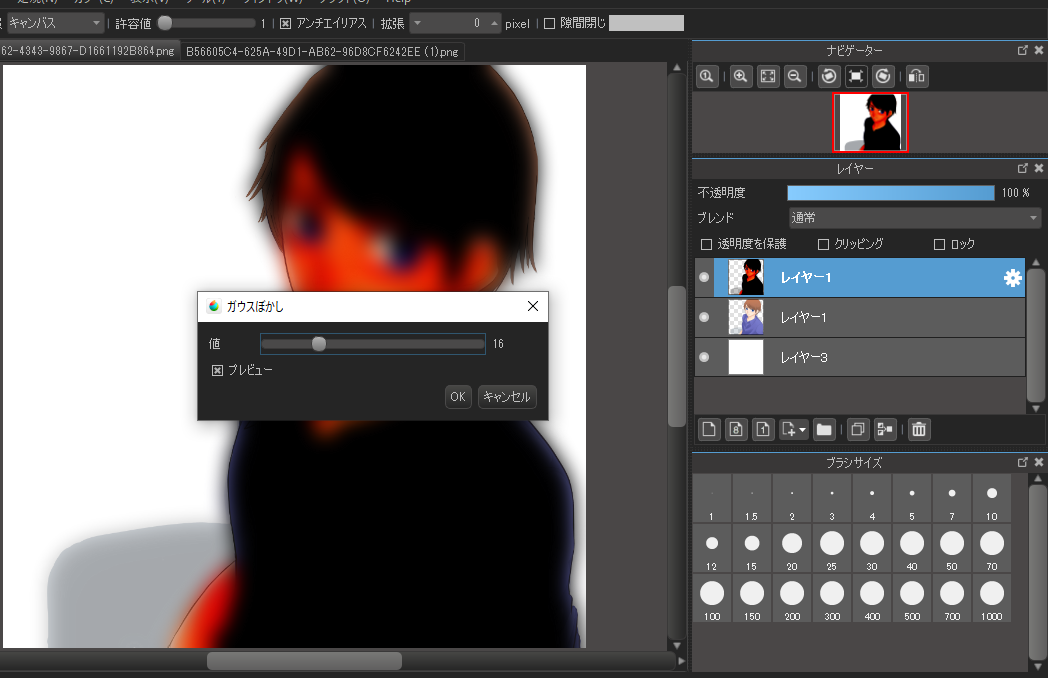
Task: Flip the canvas view horizontally
Action: 917,76
